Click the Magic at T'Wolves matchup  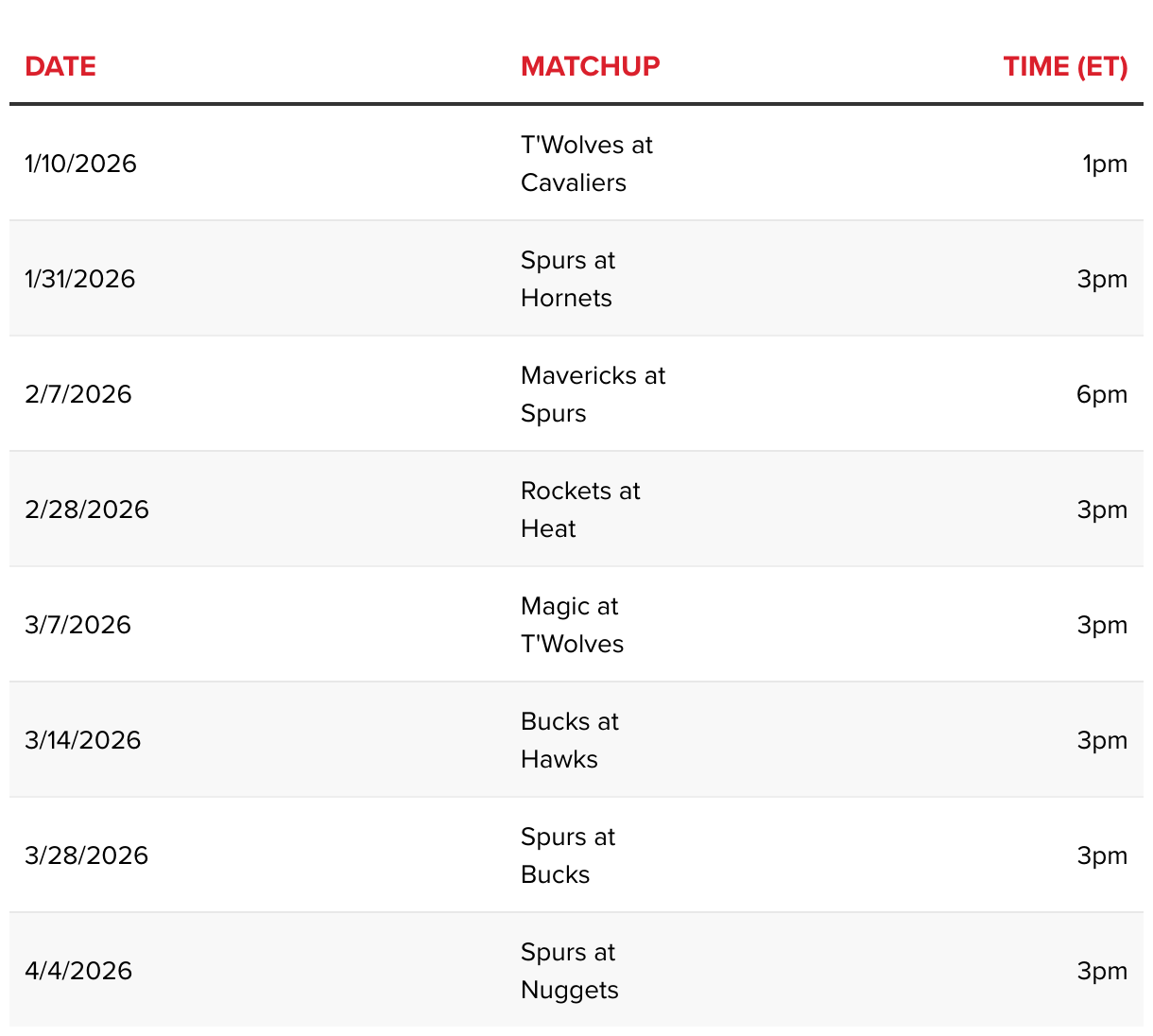coord(573,625)
